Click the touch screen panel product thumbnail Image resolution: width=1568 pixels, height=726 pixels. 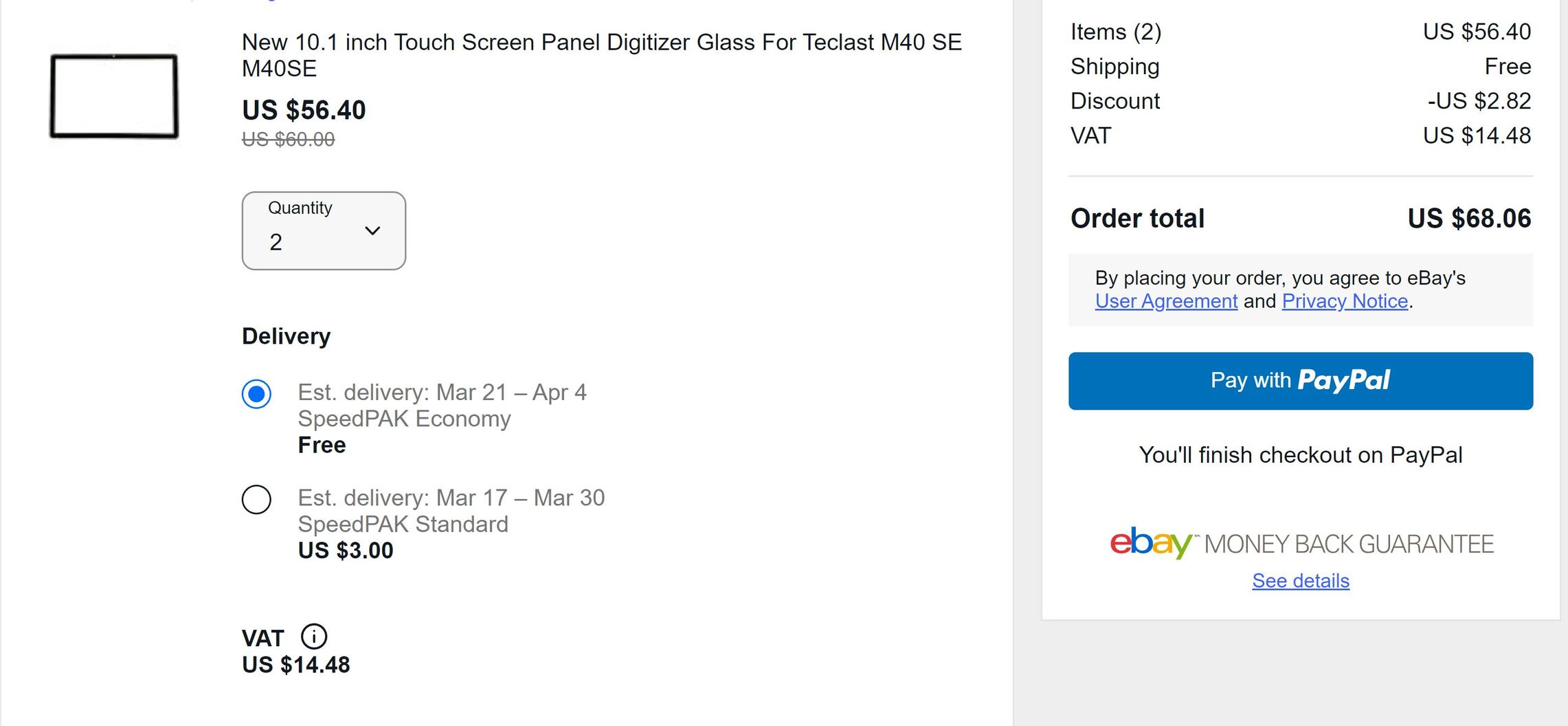(114, 96)
